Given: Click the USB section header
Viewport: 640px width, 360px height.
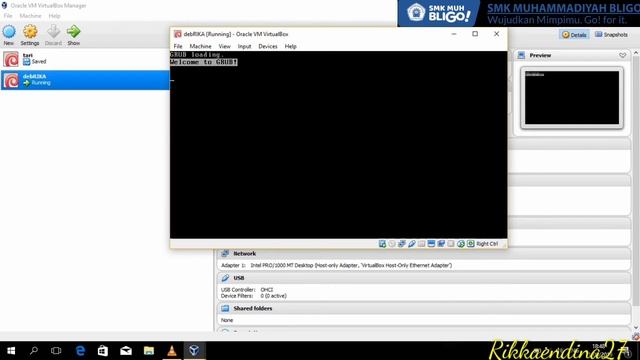Looking at the screenshot, I should [x=424, y=278].
